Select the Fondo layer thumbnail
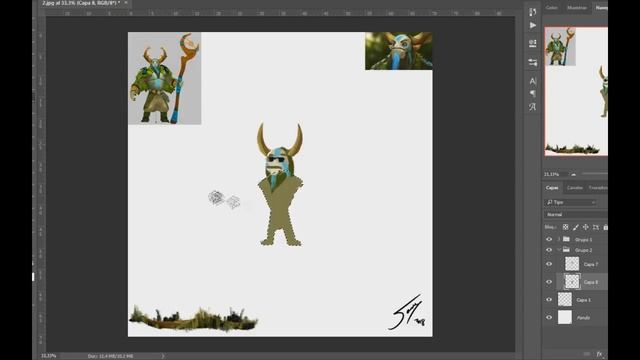 (565, 317)
